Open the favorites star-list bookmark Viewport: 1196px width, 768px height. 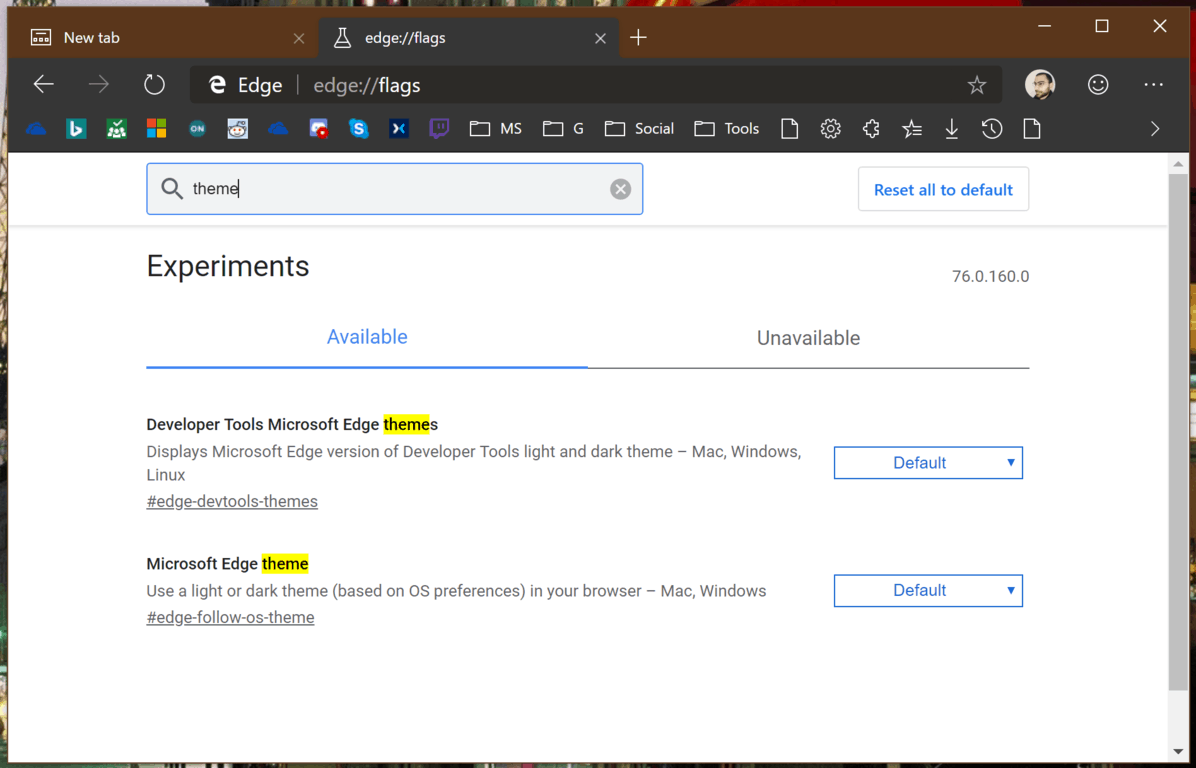(x=911, y=129)
